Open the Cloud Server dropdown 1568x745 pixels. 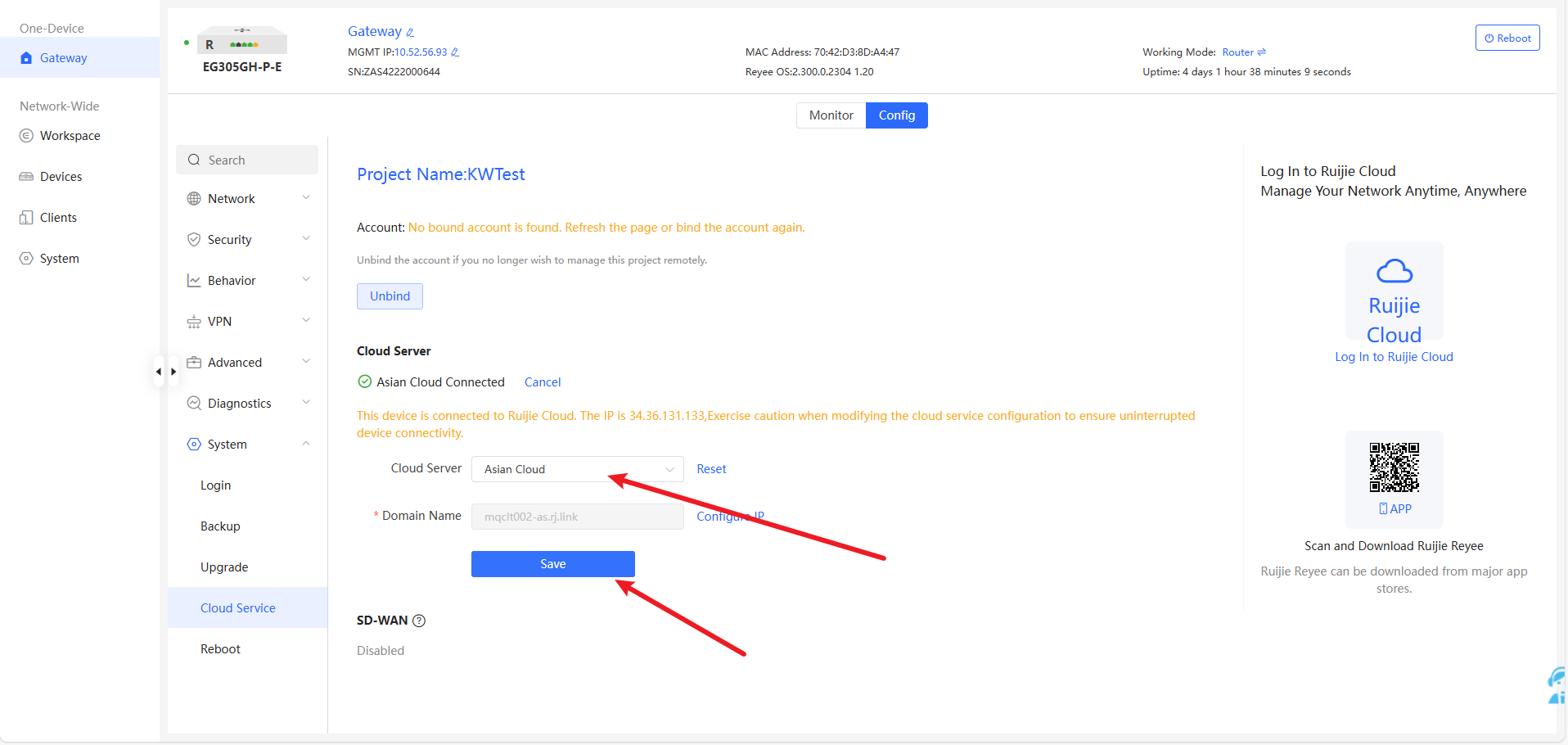(x=578, y=469)
